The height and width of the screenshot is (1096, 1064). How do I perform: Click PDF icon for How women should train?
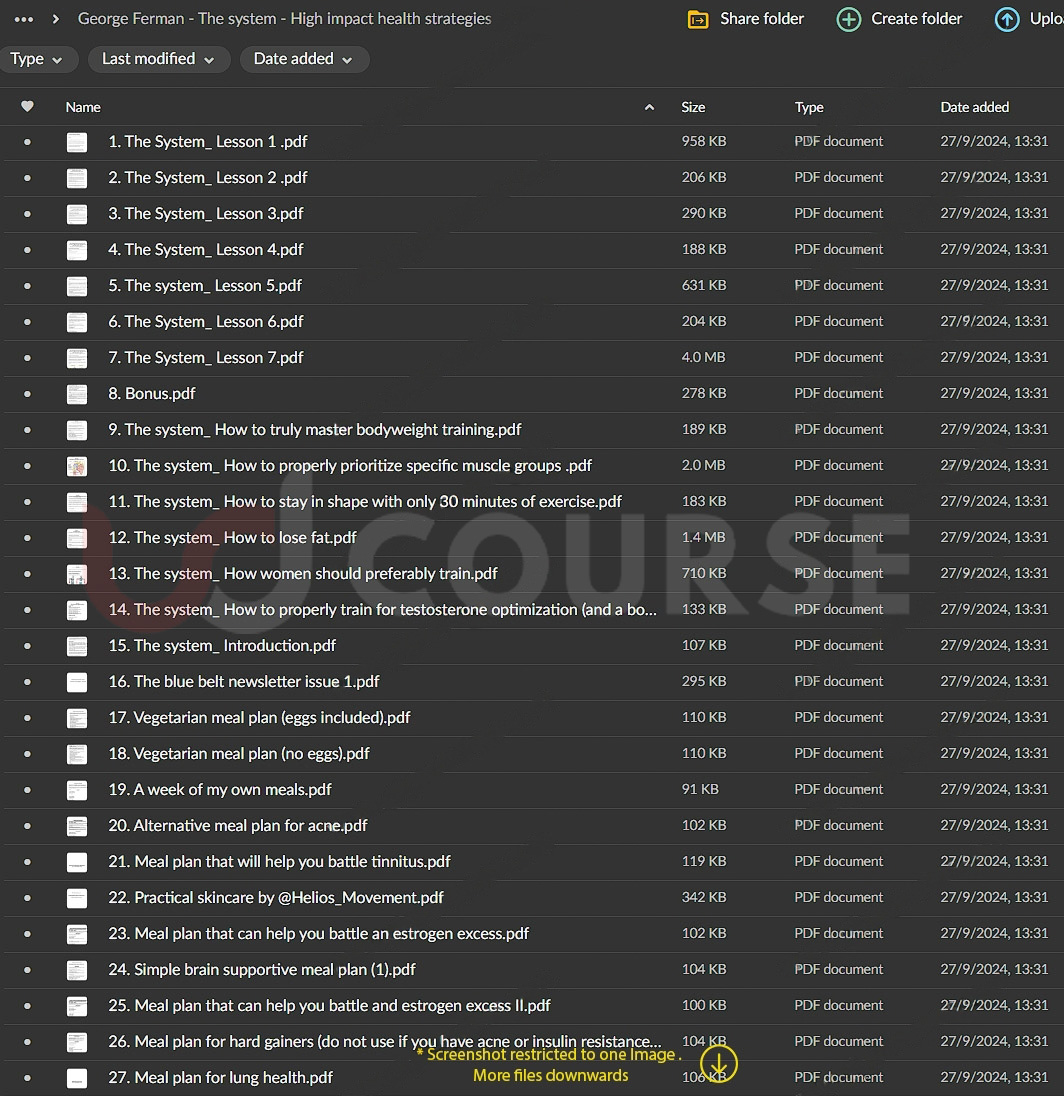pos(77,574)
